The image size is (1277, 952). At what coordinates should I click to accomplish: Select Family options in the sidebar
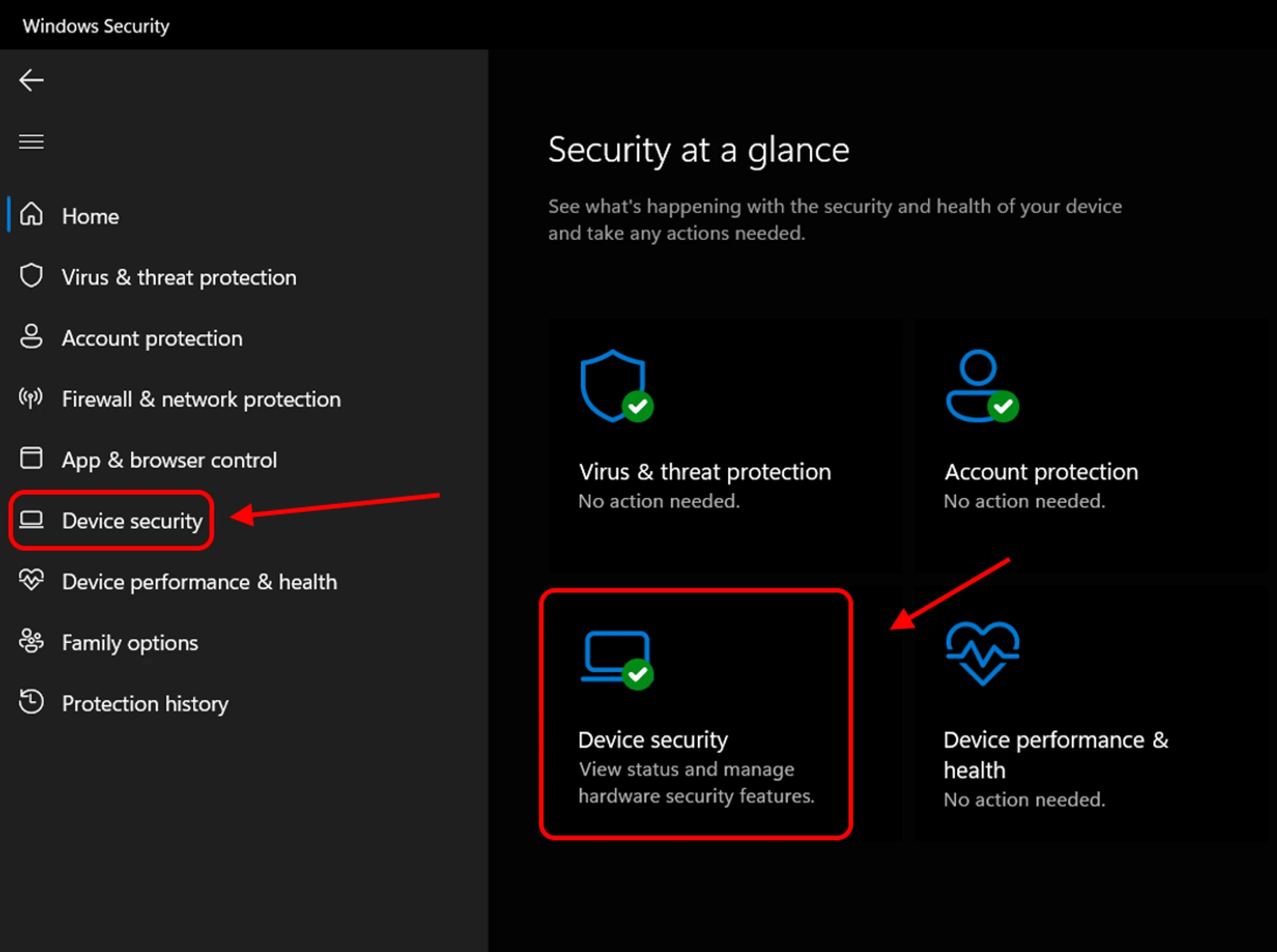point(130,642)
